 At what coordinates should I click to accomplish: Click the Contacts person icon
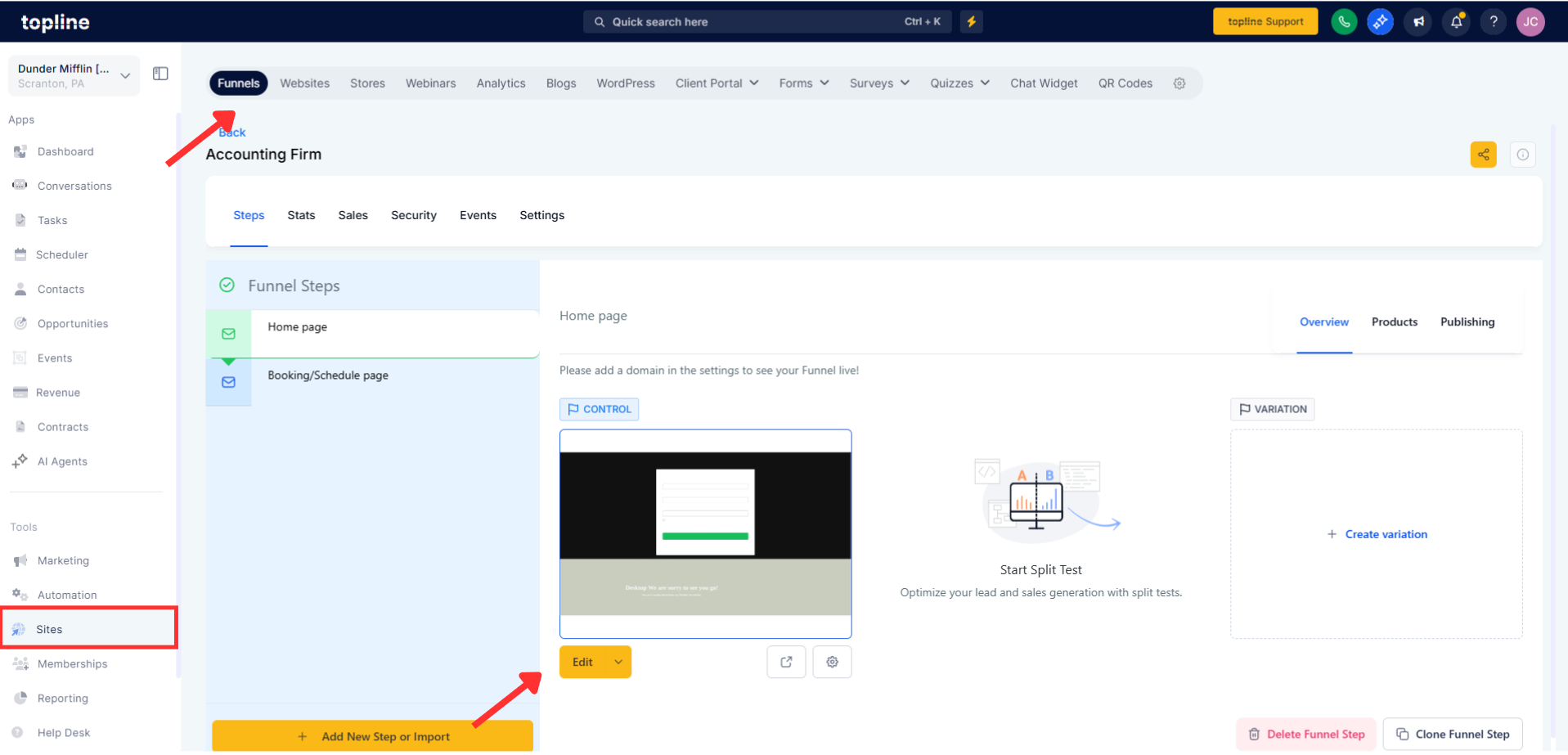[20, 289]
